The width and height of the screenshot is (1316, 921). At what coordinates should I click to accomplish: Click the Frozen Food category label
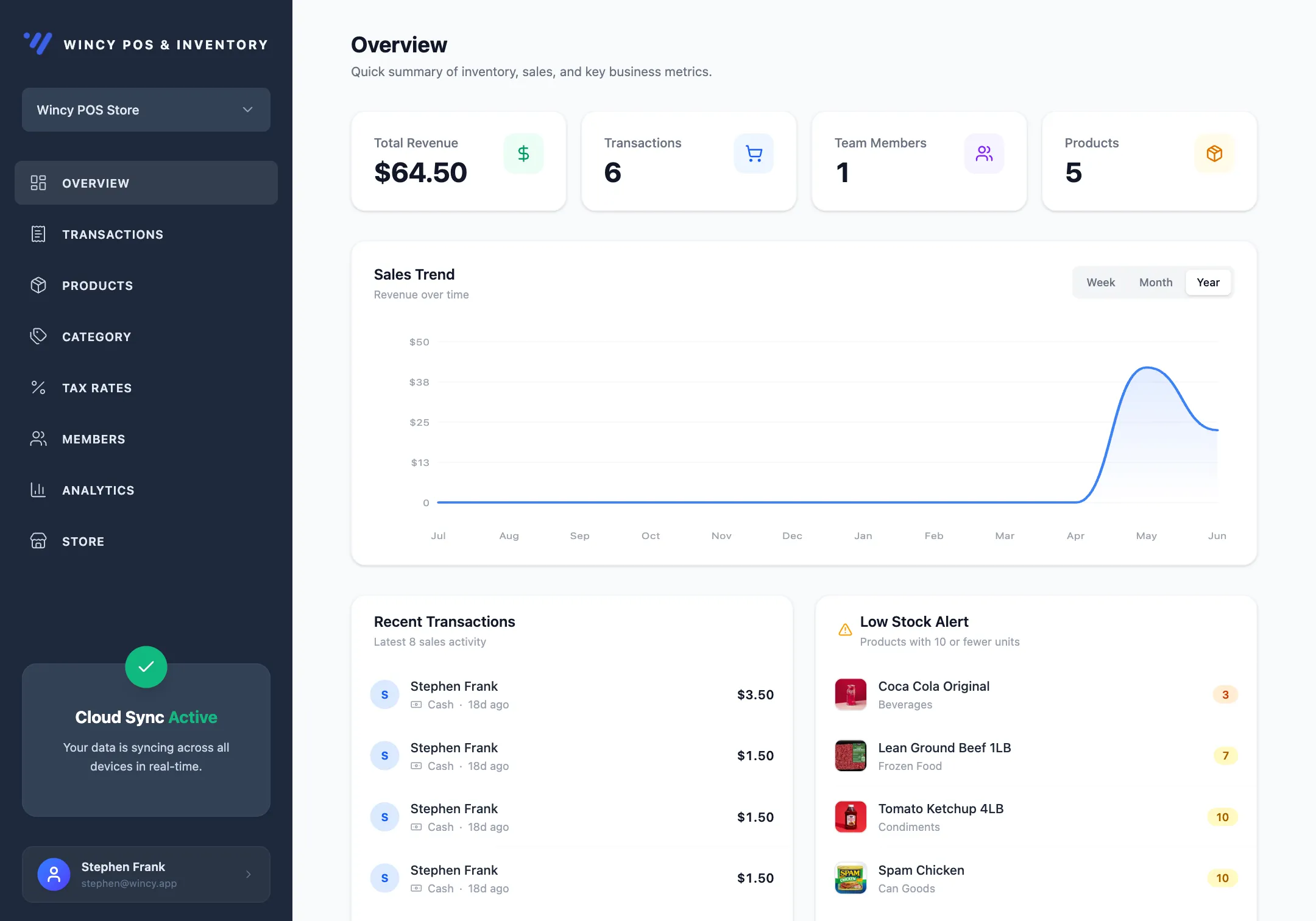910,766
